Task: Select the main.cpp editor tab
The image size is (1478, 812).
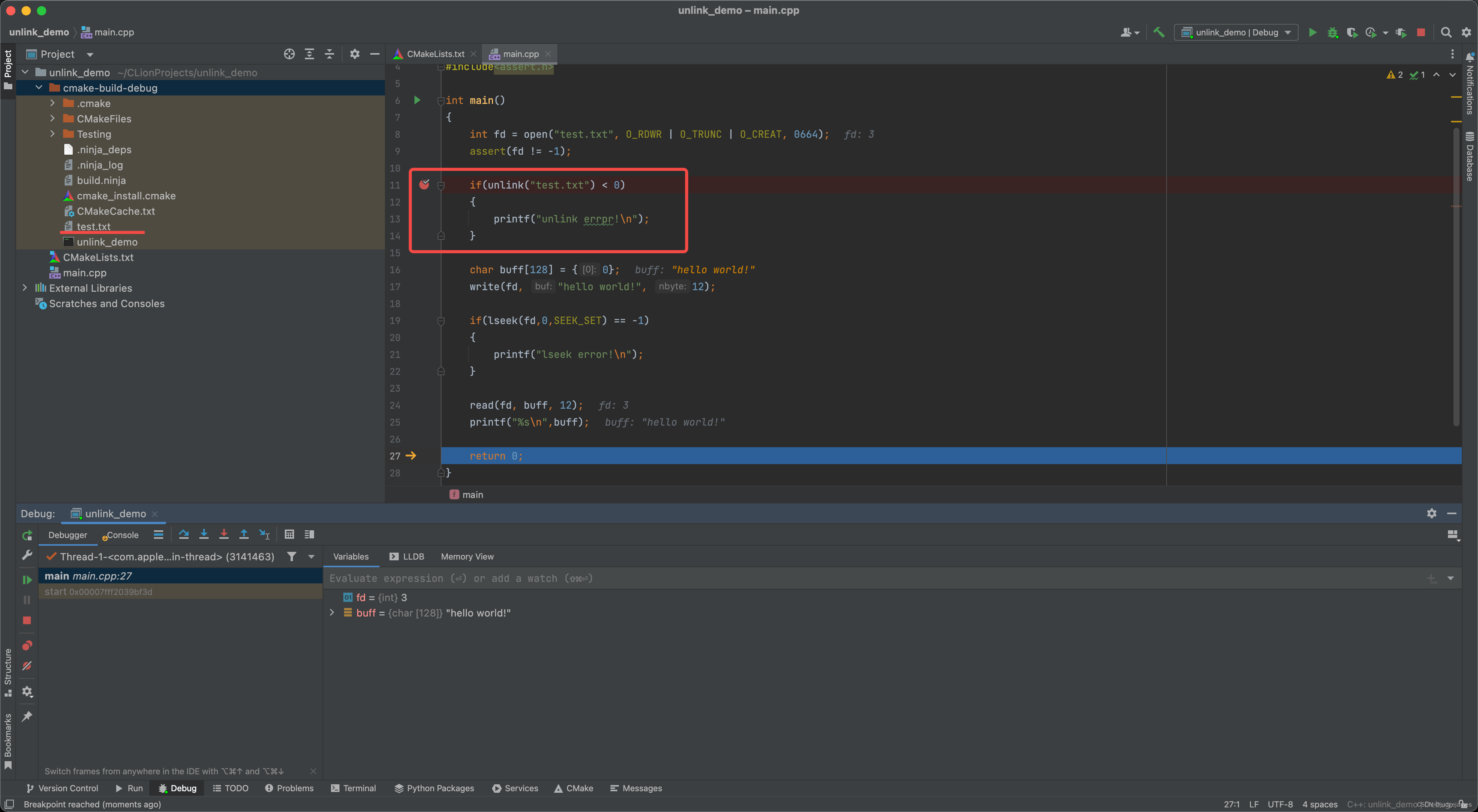Action: 520,54
